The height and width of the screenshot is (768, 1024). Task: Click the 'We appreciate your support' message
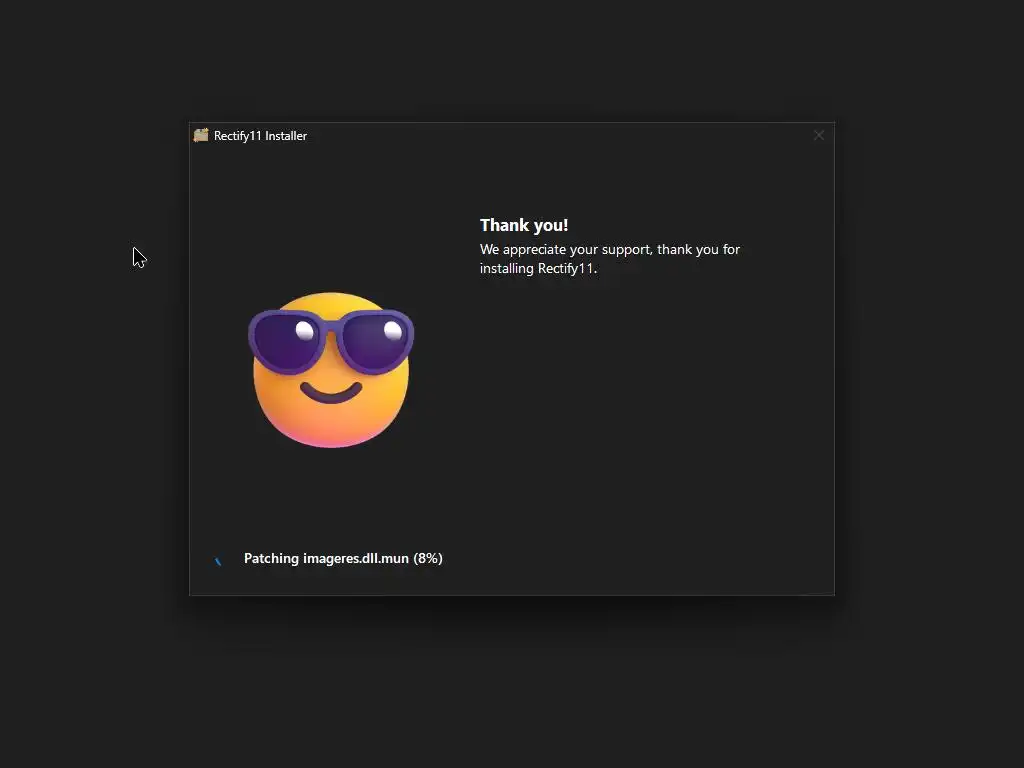click(x=609, y=259)
